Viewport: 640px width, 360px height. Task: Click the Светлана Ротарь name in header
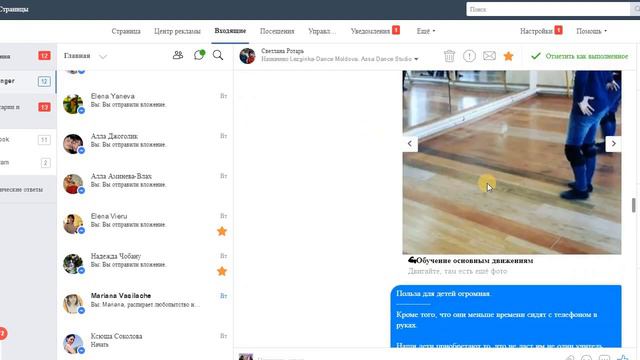282,51
